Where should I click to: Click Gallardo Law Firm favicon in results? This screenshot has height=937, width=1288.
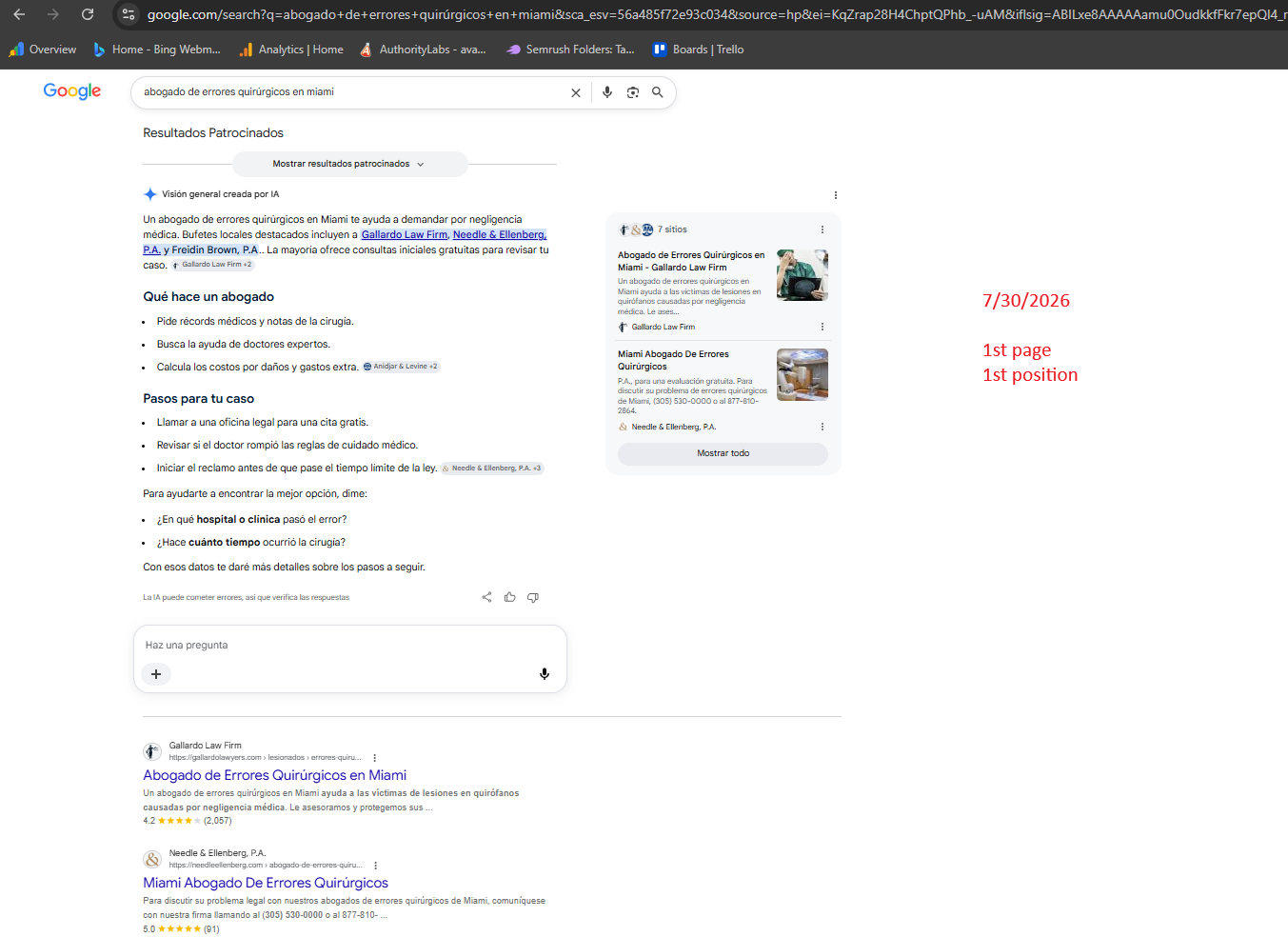pos(152,751)
